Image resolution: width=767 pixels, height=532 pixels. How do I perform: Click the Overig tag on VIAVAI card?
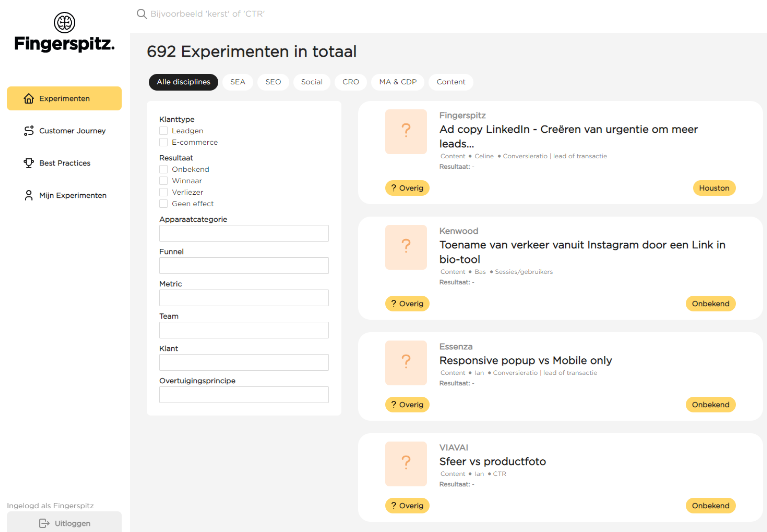coord(407,506)
